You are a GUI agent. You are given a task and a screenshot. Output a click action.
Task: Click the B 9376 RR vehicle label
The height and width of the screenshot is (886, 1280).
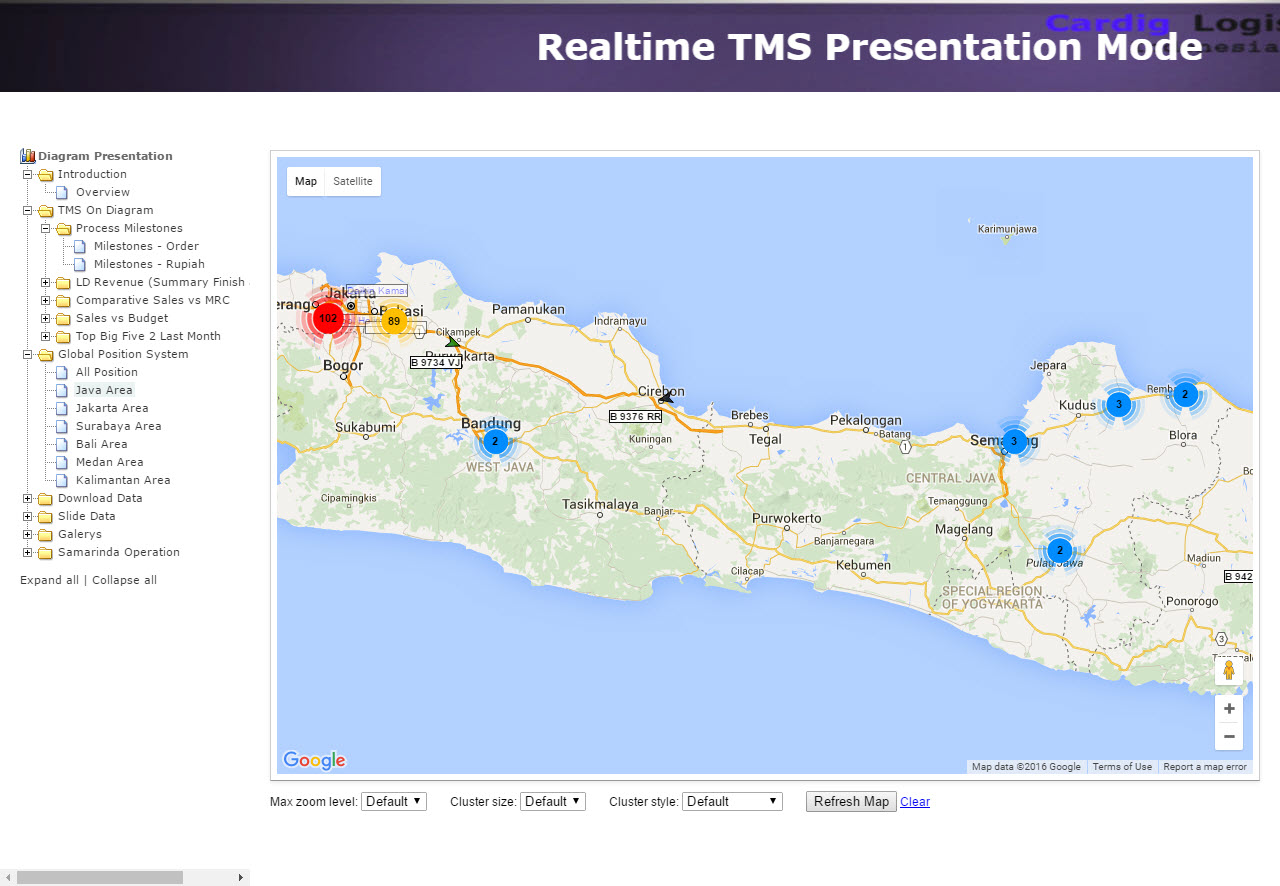pyautogui.click(x=636, y=416)
